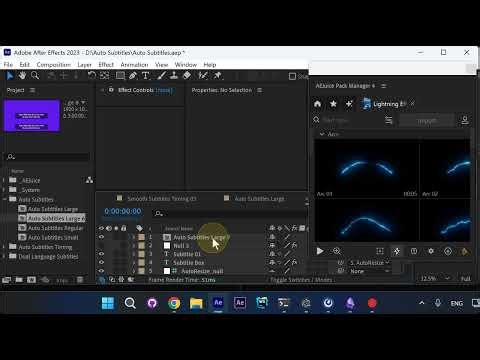480x360 pixels.
Task: Open Properties panel hamburger menu
Action: point(259,90)
